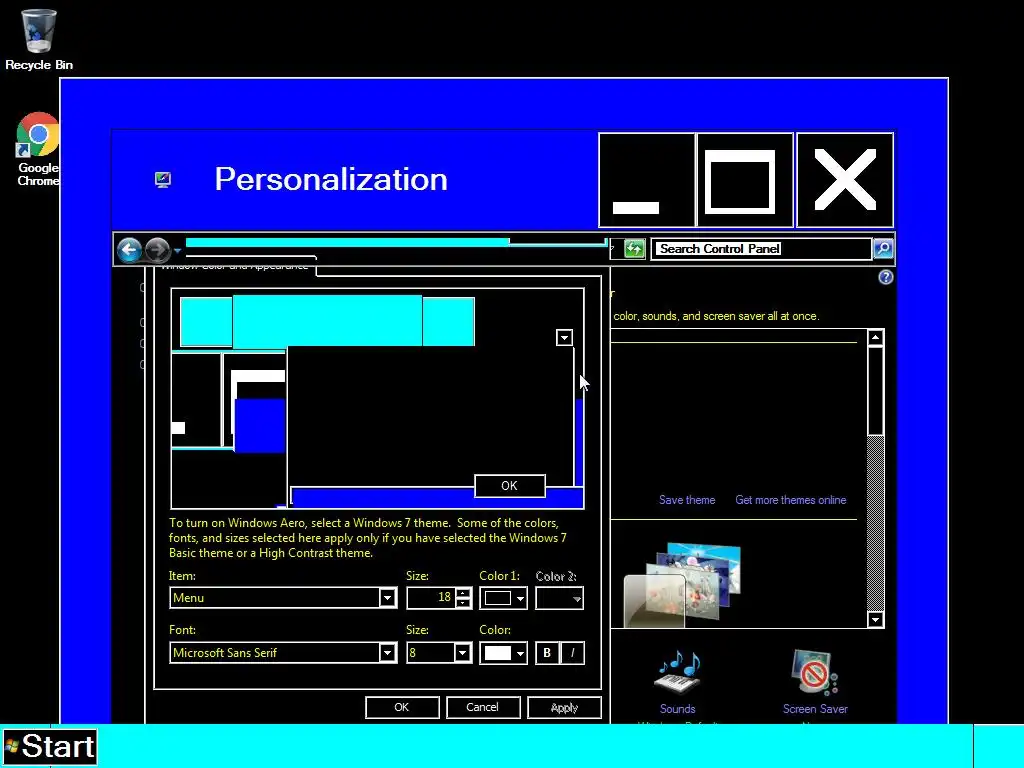Select the Aero theme thumbnail

click(682, 585)
